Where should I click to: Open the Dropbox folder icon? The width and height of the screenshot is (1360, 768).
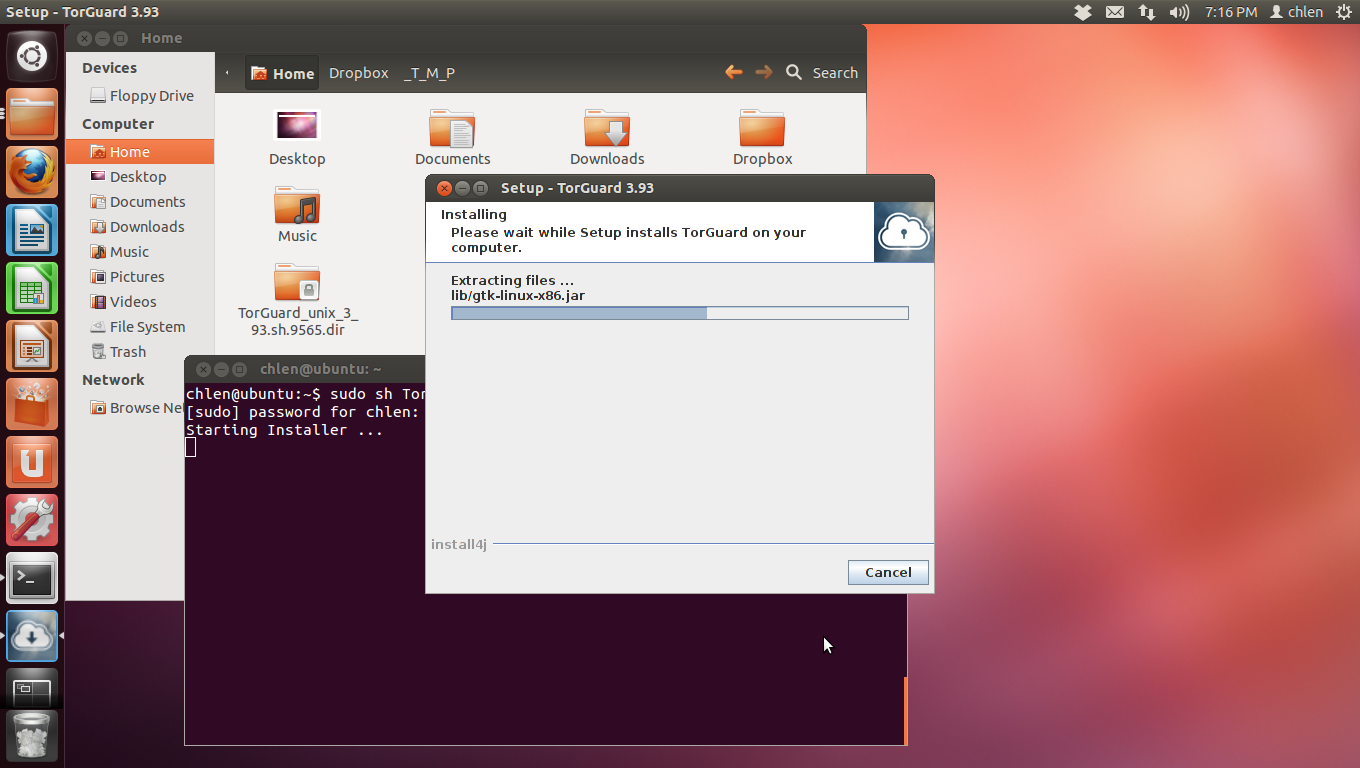[762, 137]
